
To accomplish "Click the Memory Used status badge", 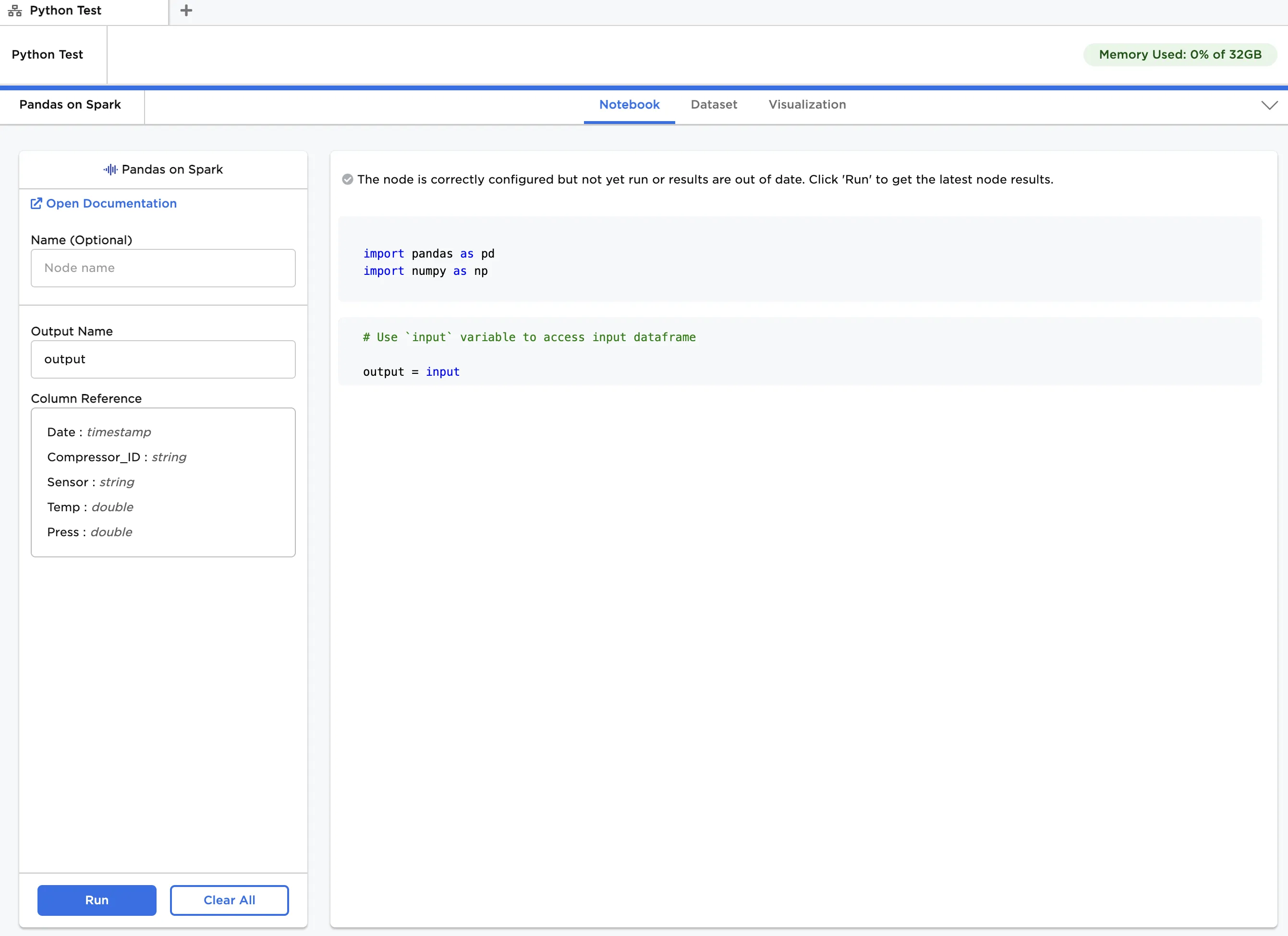I will (x=1179, y=55).
